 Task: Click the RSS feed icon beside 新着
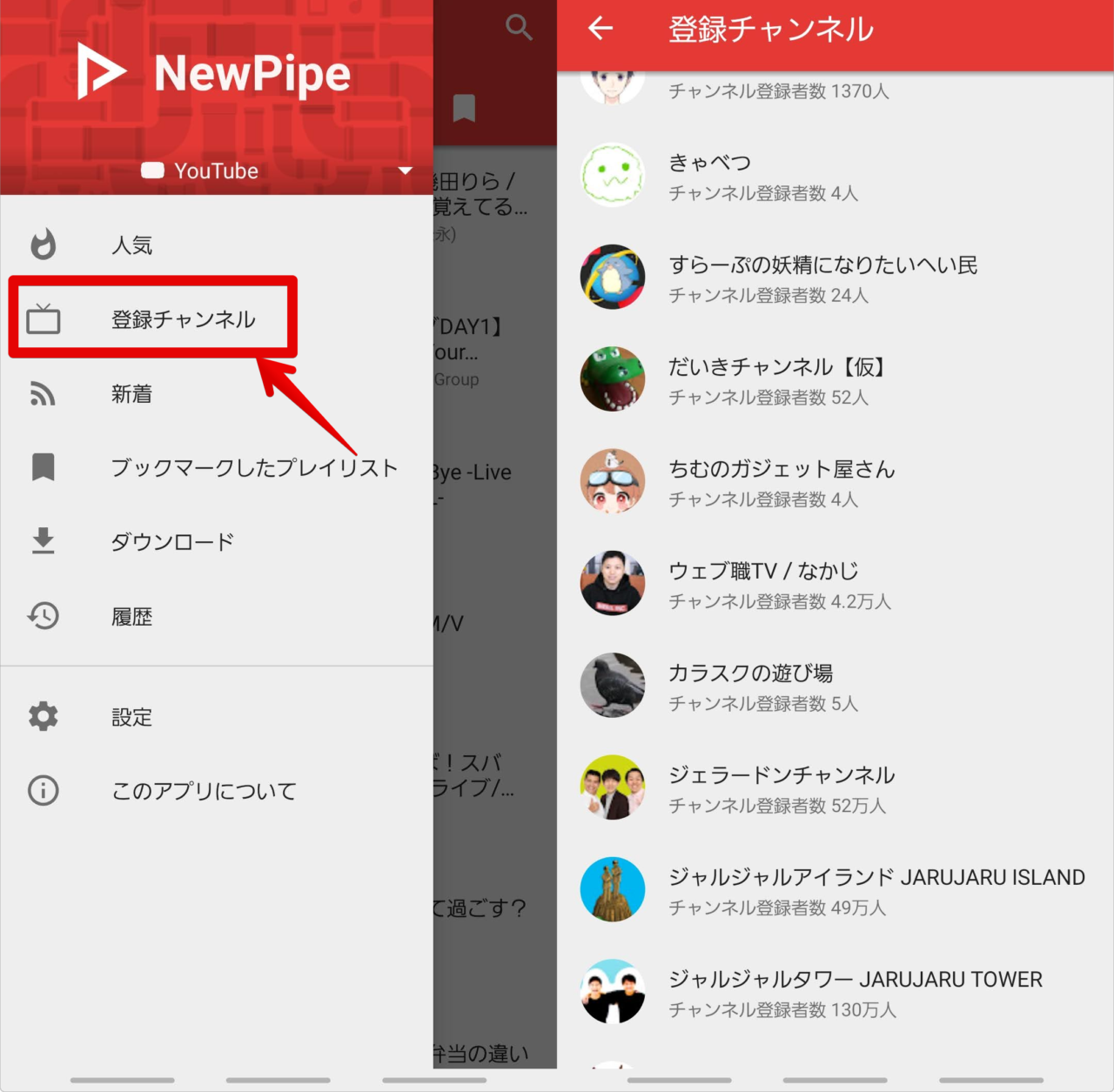(44, 394)
